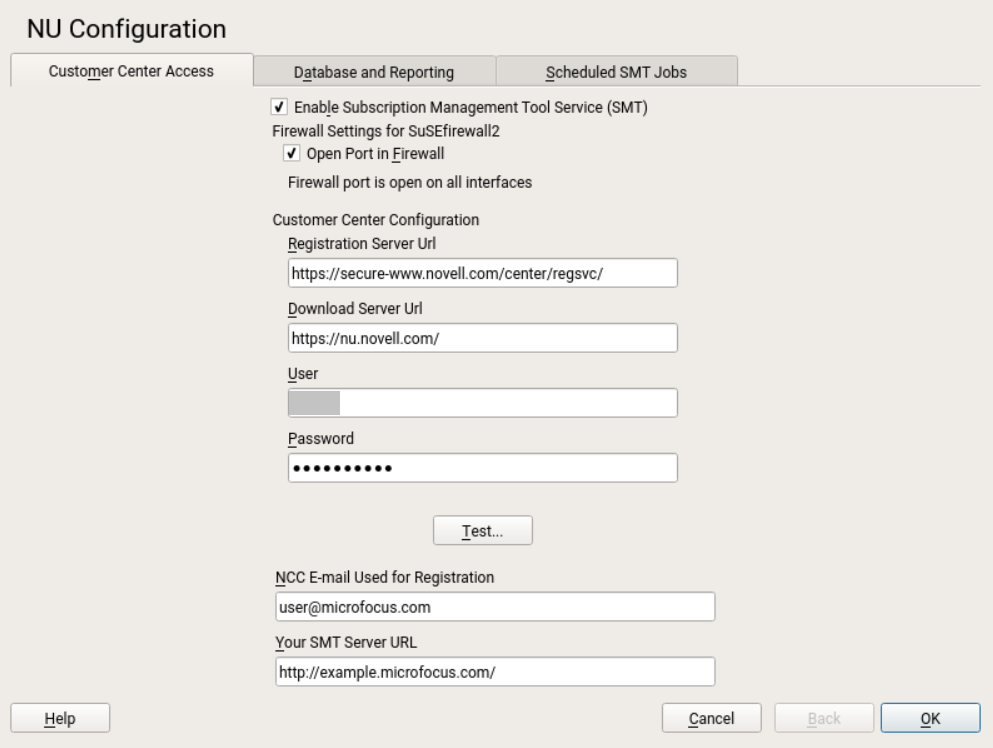993x748 pixels.
Task: Switch to the Database and Reporting tab
Action: click(x=374, y=72)
